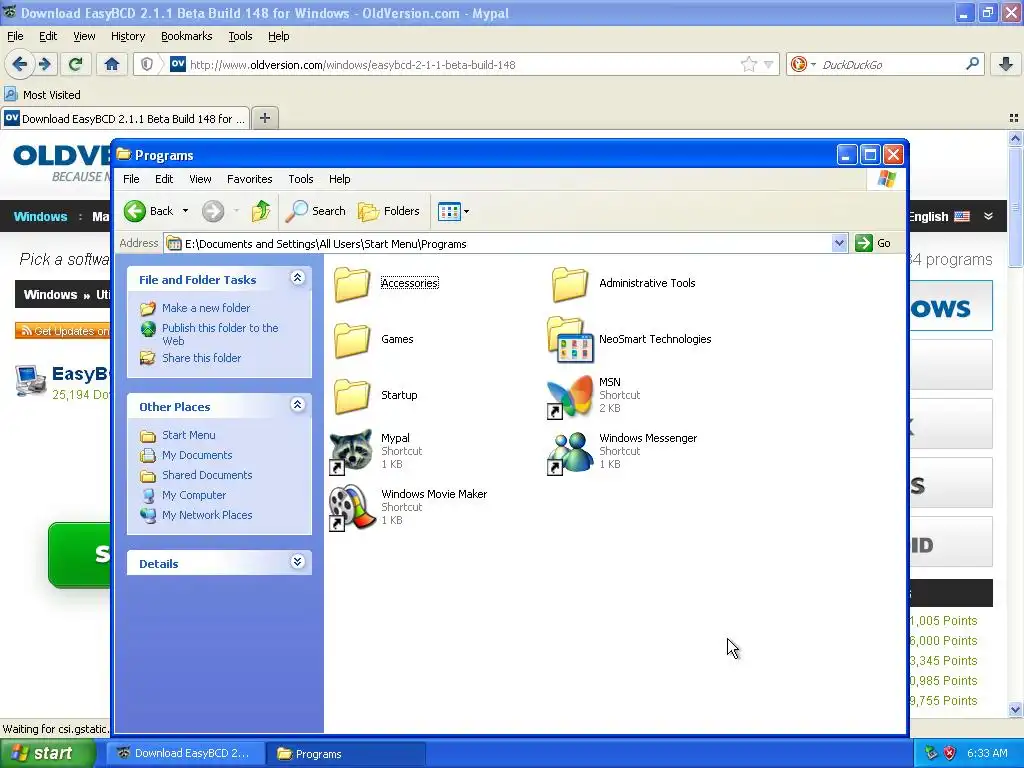Image resolution: width=1024 pixels, height=768 pixels.
Task: Click the Mypal home icon
Action: coord(112,64)
